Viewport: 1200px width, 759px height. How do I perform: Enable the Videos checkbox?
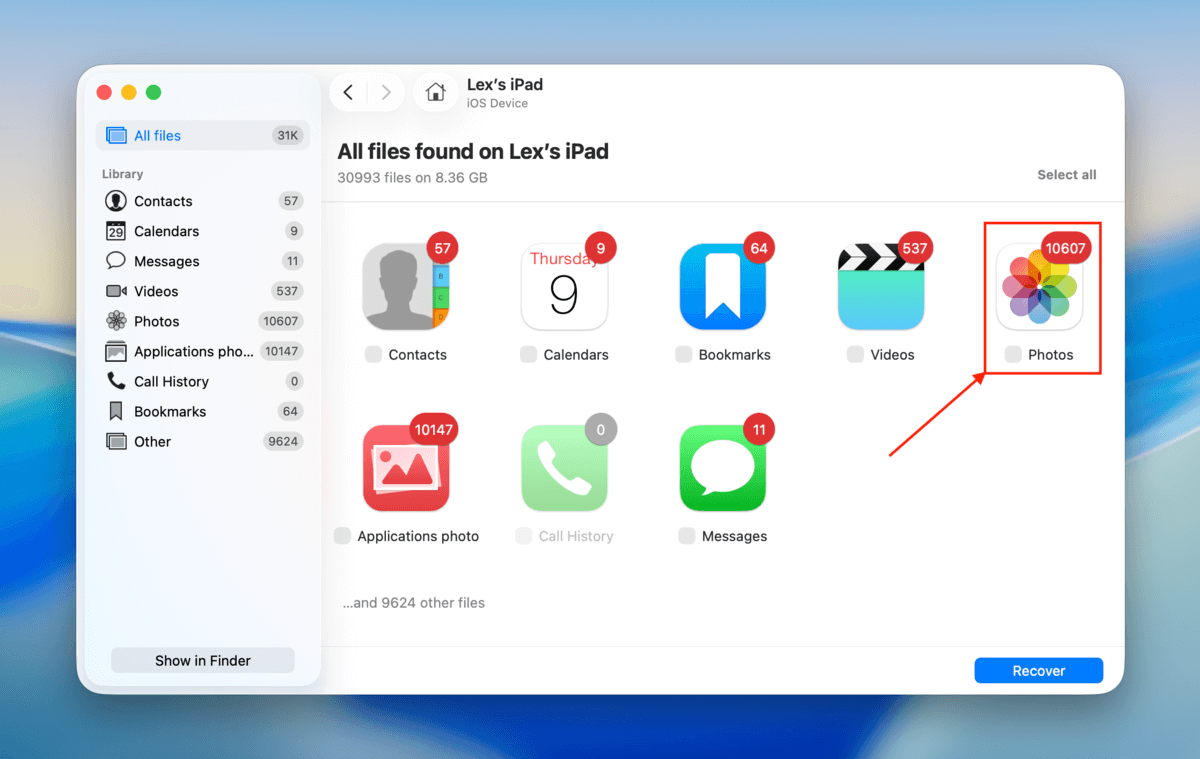pyautogui.click(x=855, y=354)
